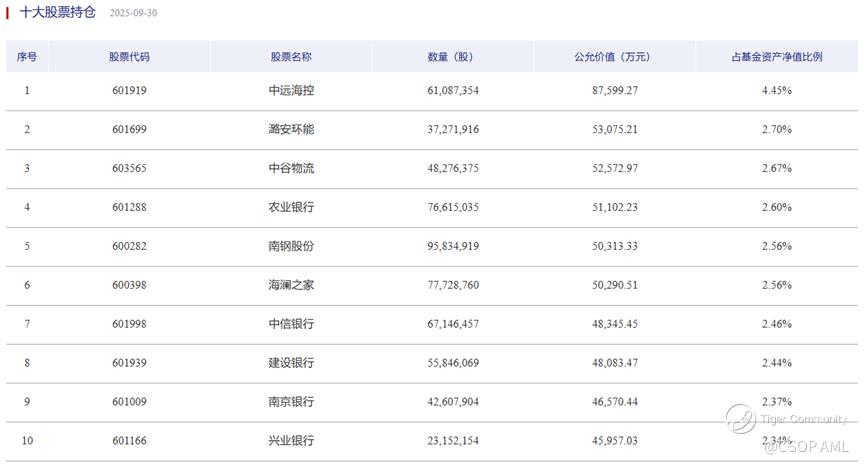
Task: Click the 占基金资产净值比例 column header
Action: 777,56
